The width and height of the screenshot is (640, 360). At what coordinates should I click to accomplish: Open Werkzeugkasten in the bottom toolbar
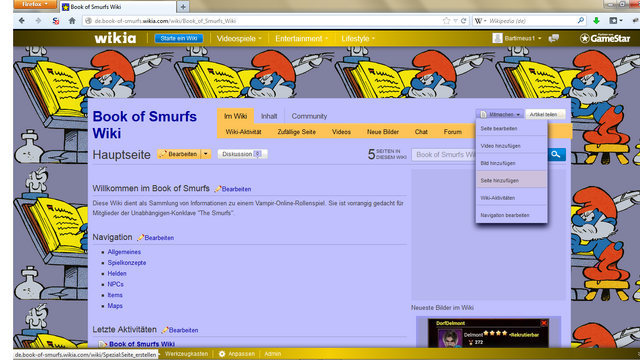tap(187, 354)
